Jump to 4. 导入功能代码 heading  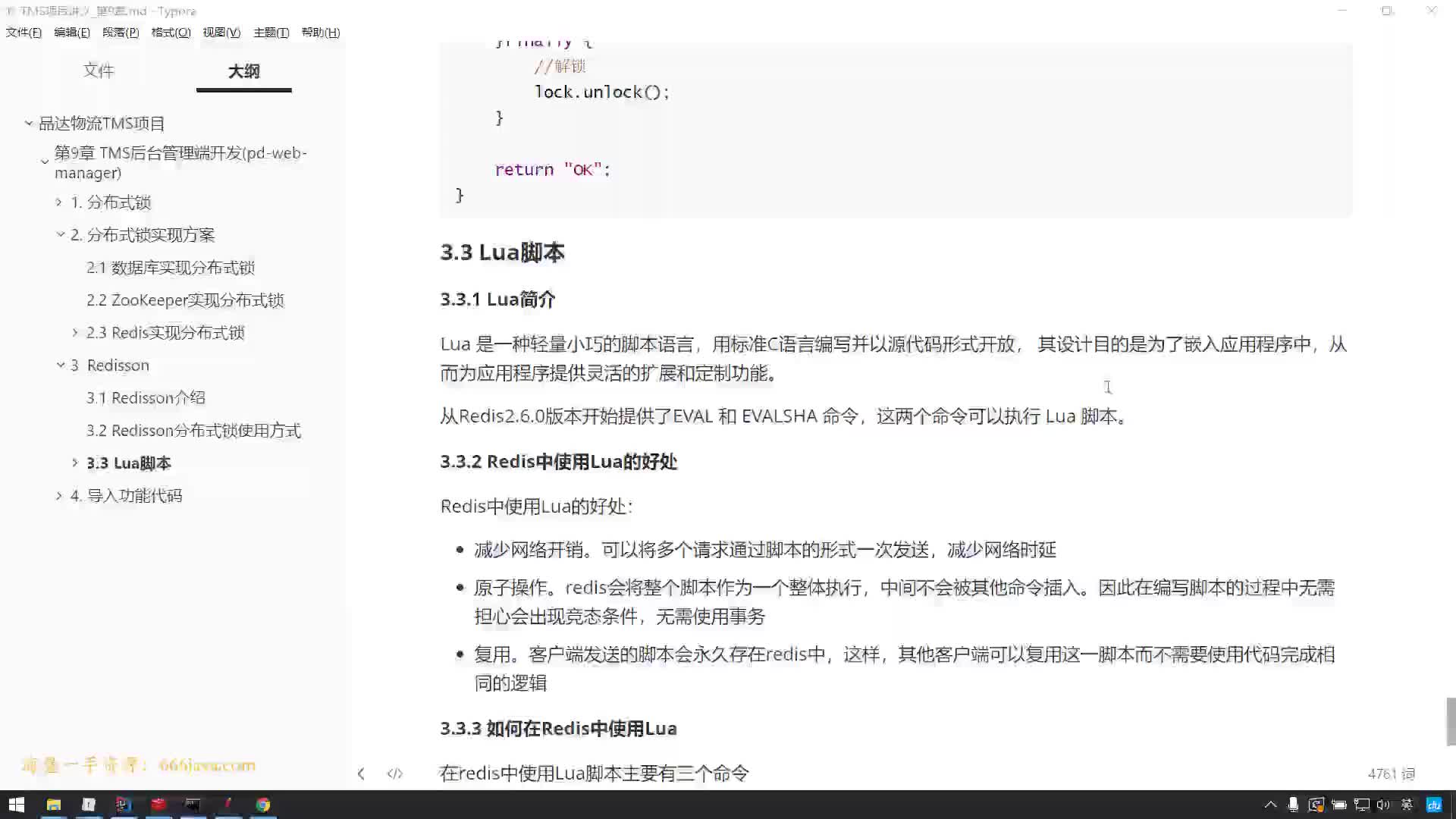[127, 496]
